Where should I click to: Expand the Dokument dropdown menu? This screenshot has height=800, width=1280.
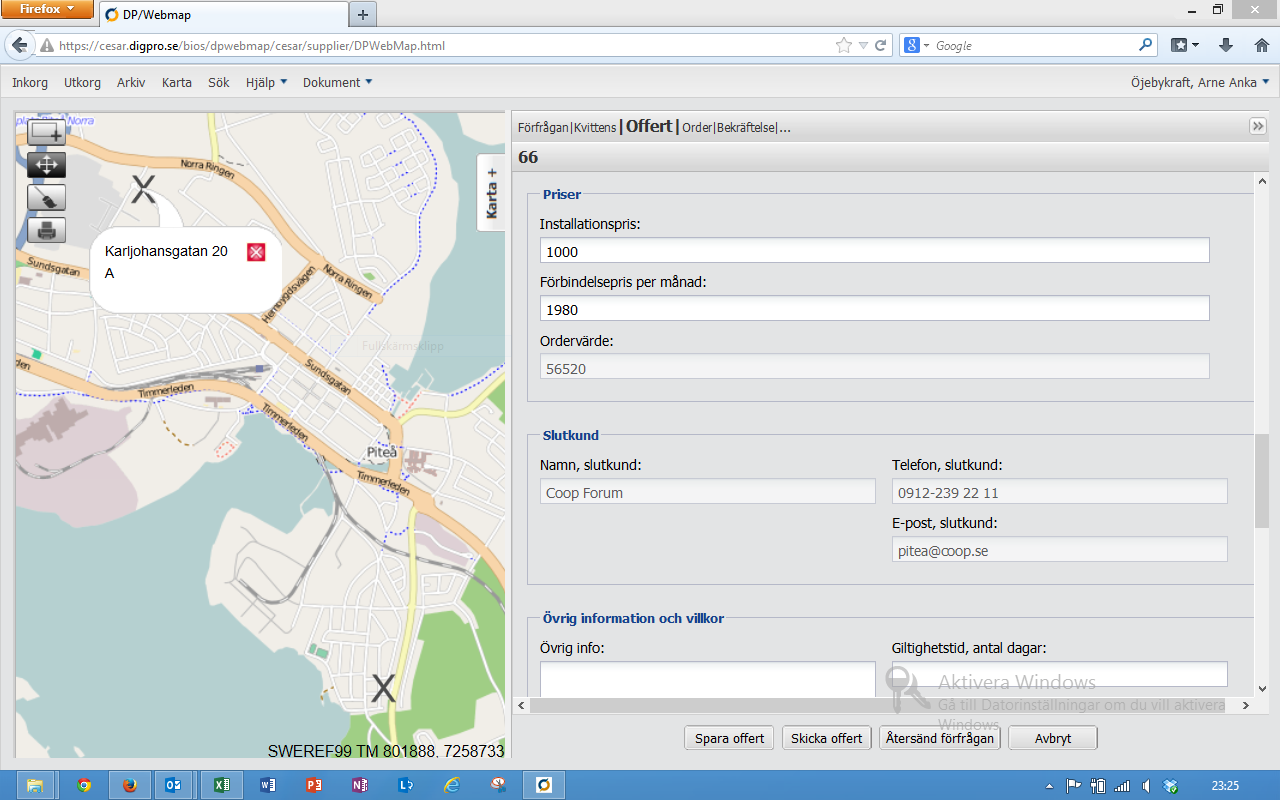click(x=338, y=83)
